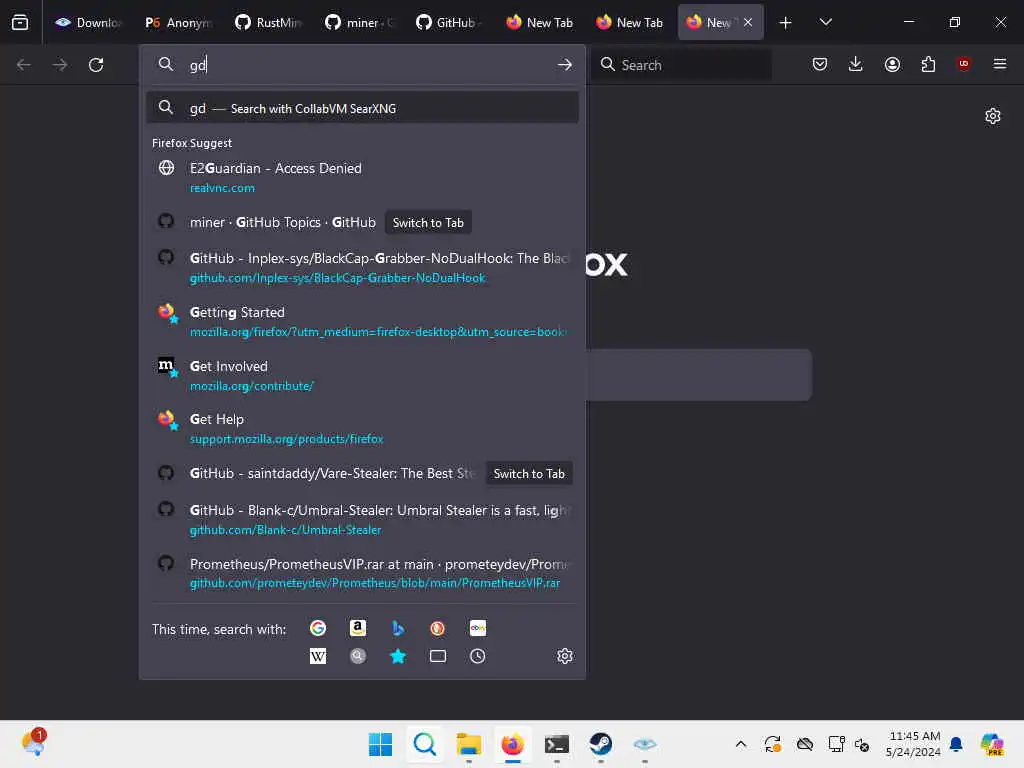This screenshot has width=1024, height=768.
Task: Switch to the RustMiner GitHub tab
Action: click(x=268, y=22)
